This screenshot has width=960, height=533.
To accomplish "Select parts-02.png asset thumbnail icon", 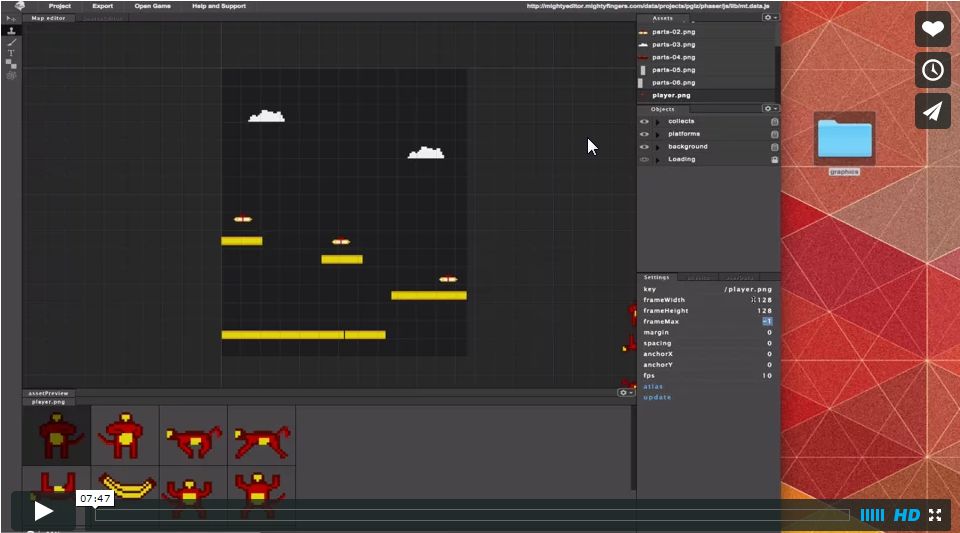I will [643, 32].
